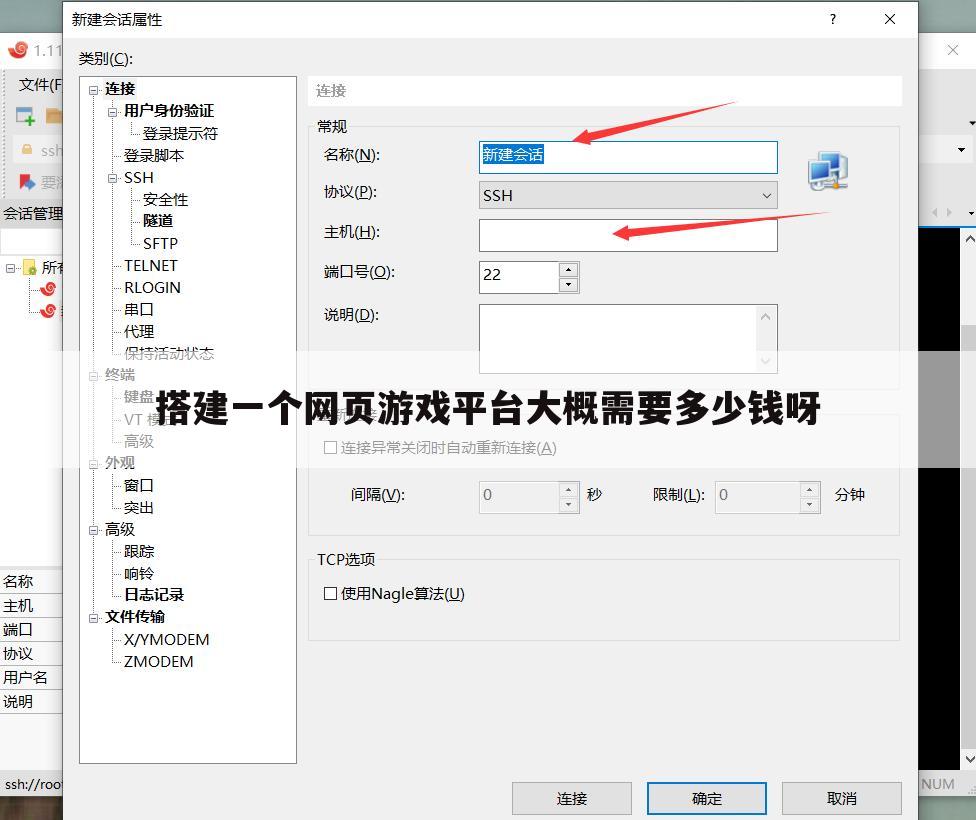The image size is (976, 820).
Task: Select 安全性 in category tree
Action: click(166, 200)
